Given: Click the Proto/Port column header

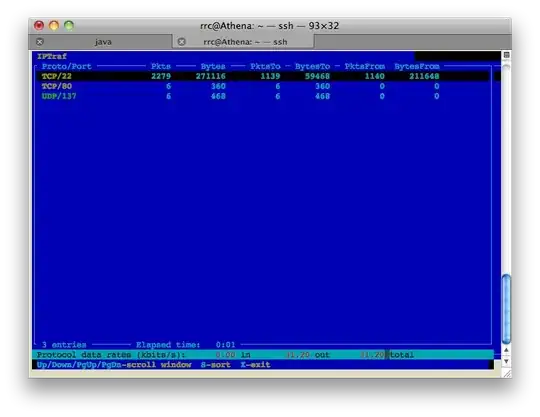Looking at the screenshot, I should (66, 66).
